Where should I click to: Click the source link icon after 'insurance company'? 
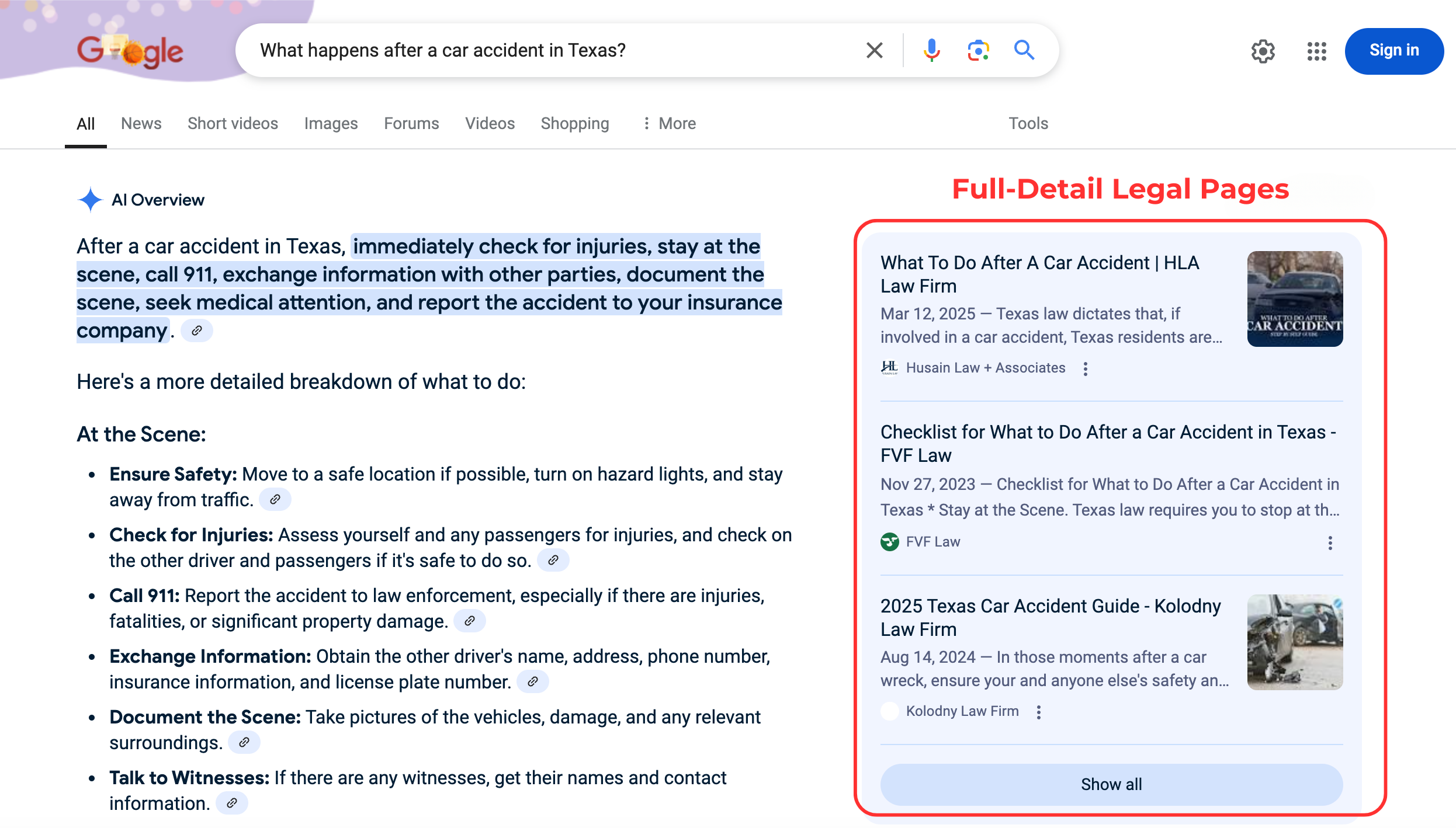[197, 330]
